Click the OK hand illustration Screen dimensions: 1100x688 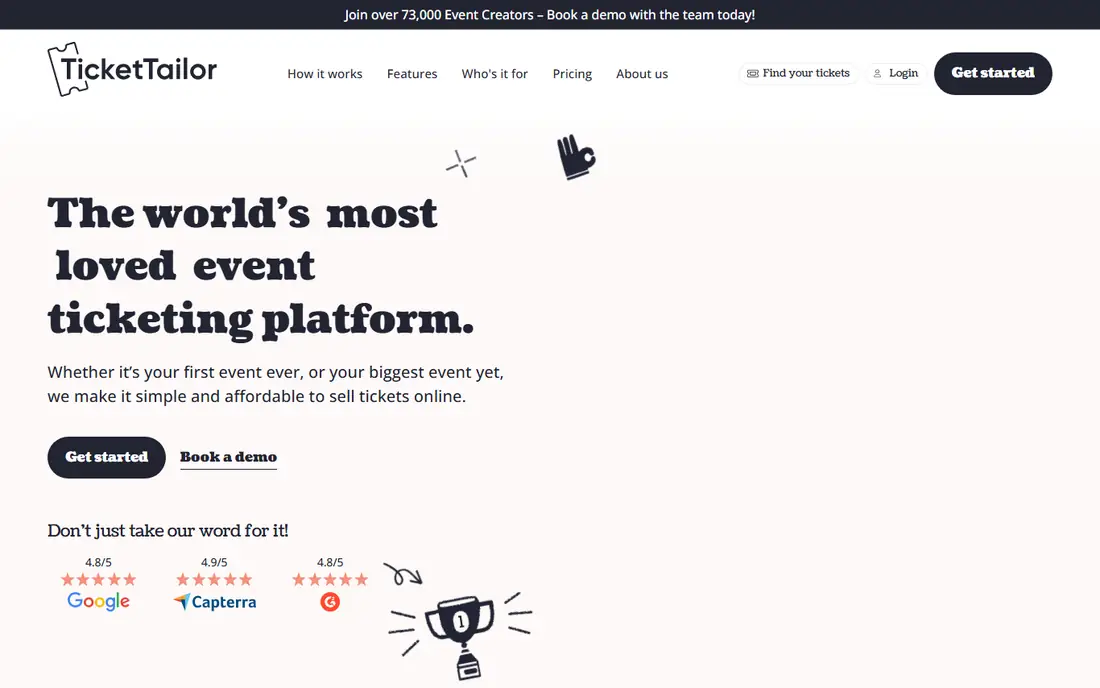tap(576, 157)
